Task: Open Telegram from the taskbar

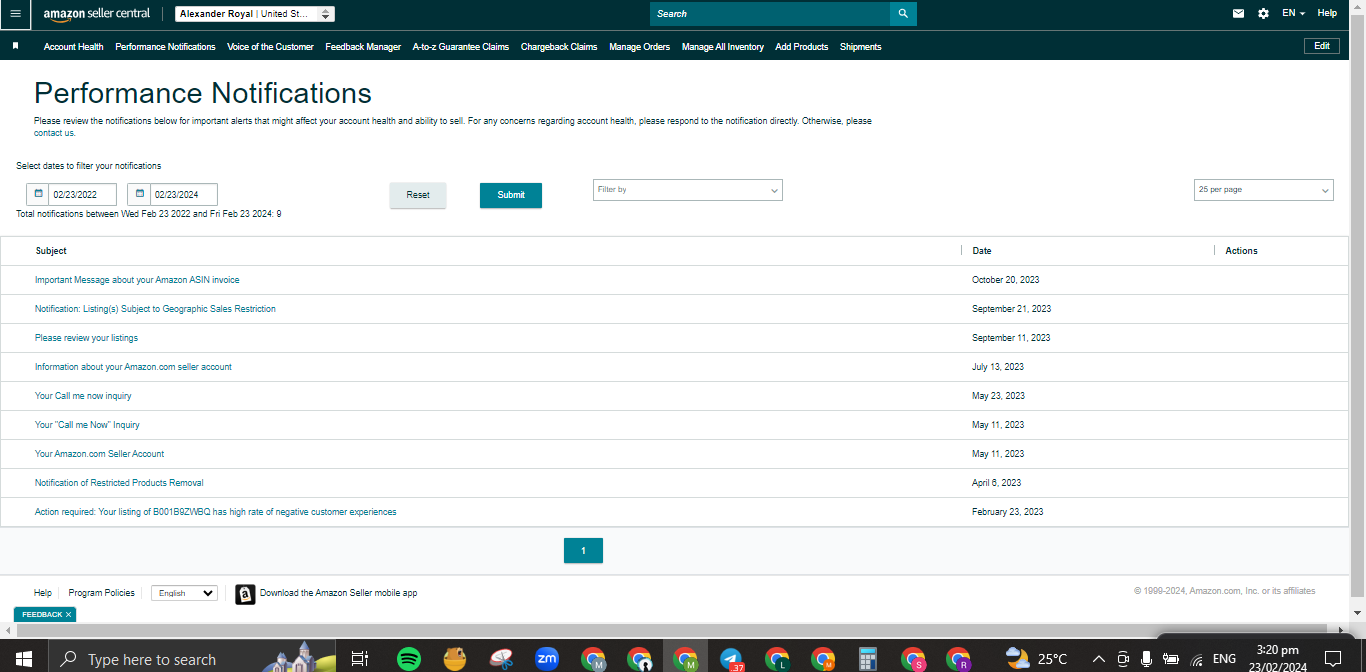Action: point(731,659)
